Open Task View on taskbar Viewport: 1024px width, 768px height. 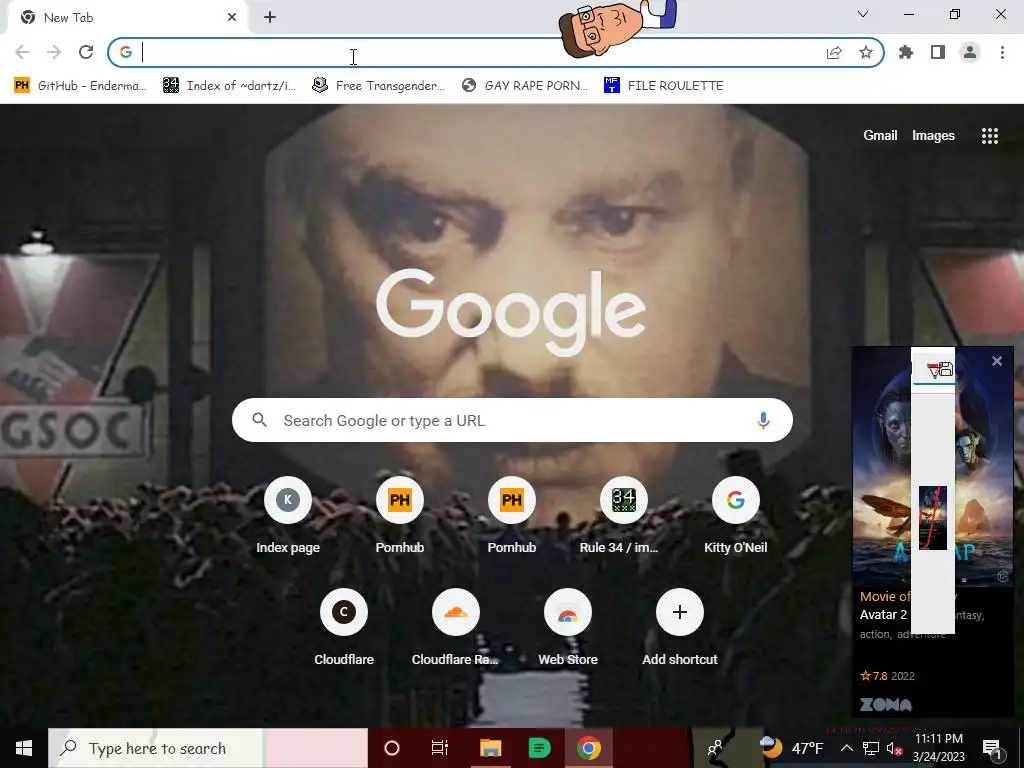440,748
